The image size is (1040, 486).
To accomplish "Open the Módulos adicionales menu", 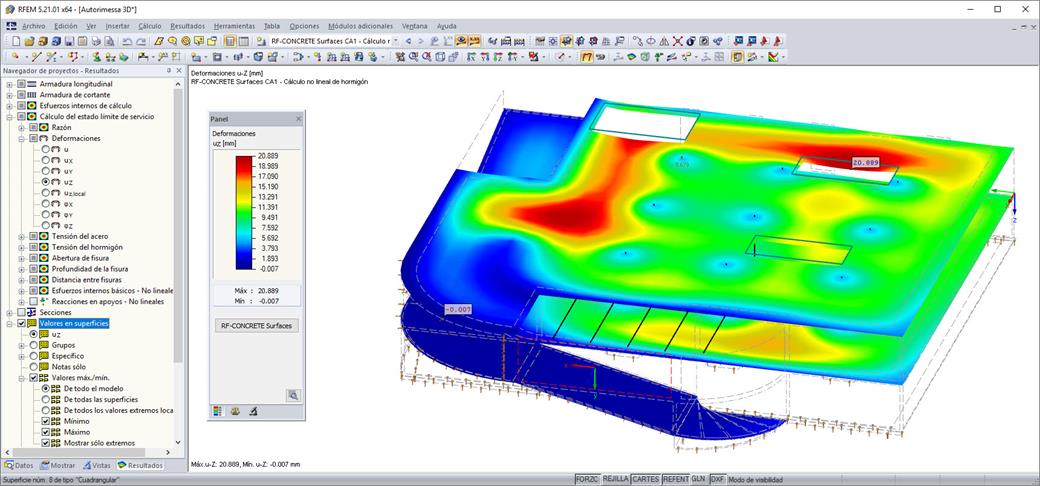I will click(x=360, y=26).
